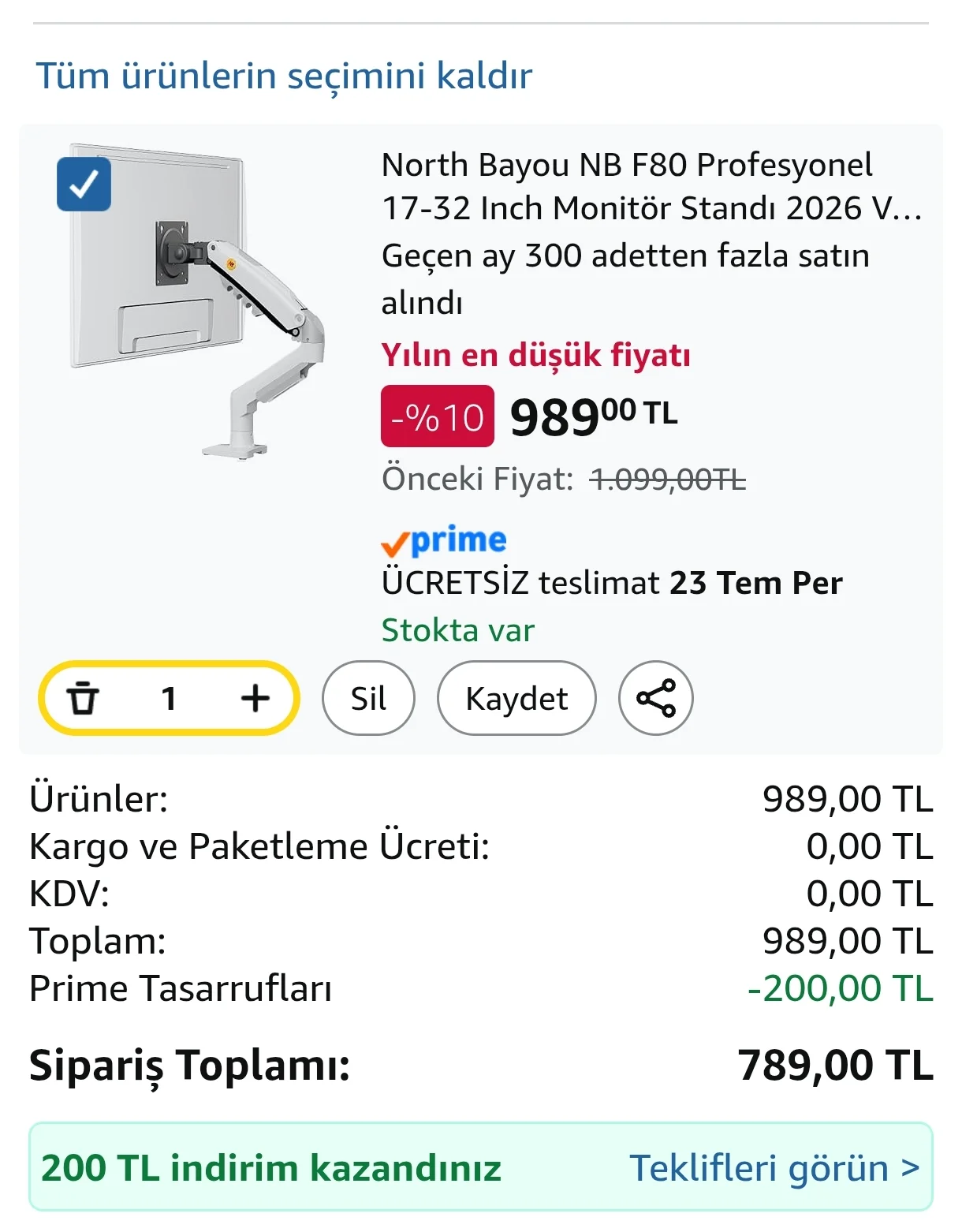Click 'Tüm ürünlerin seçimini kaldır' link

pyautogui.click(x=285, y=76)
